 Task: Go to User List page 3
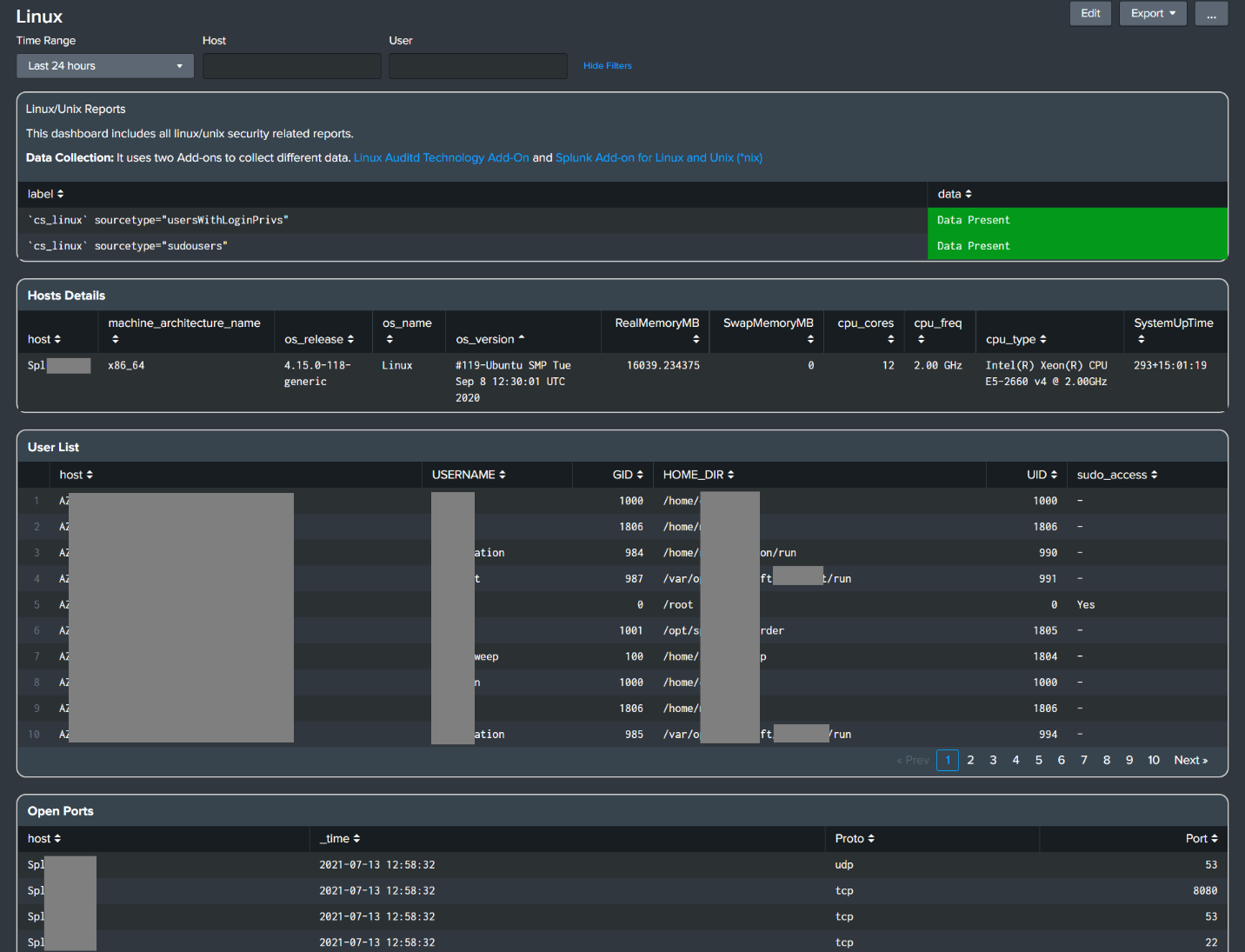click(x=993, y=760)
